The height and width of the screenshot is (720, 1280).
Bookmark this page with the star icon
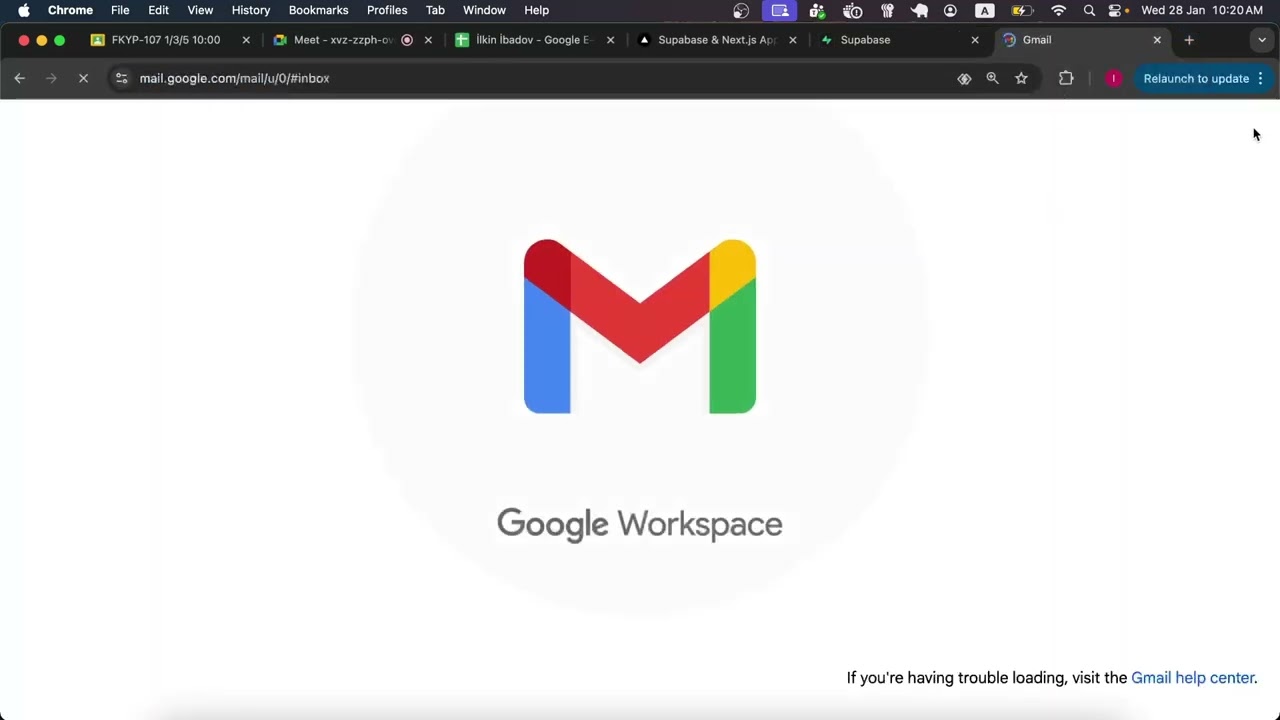tap(1021, 78)
